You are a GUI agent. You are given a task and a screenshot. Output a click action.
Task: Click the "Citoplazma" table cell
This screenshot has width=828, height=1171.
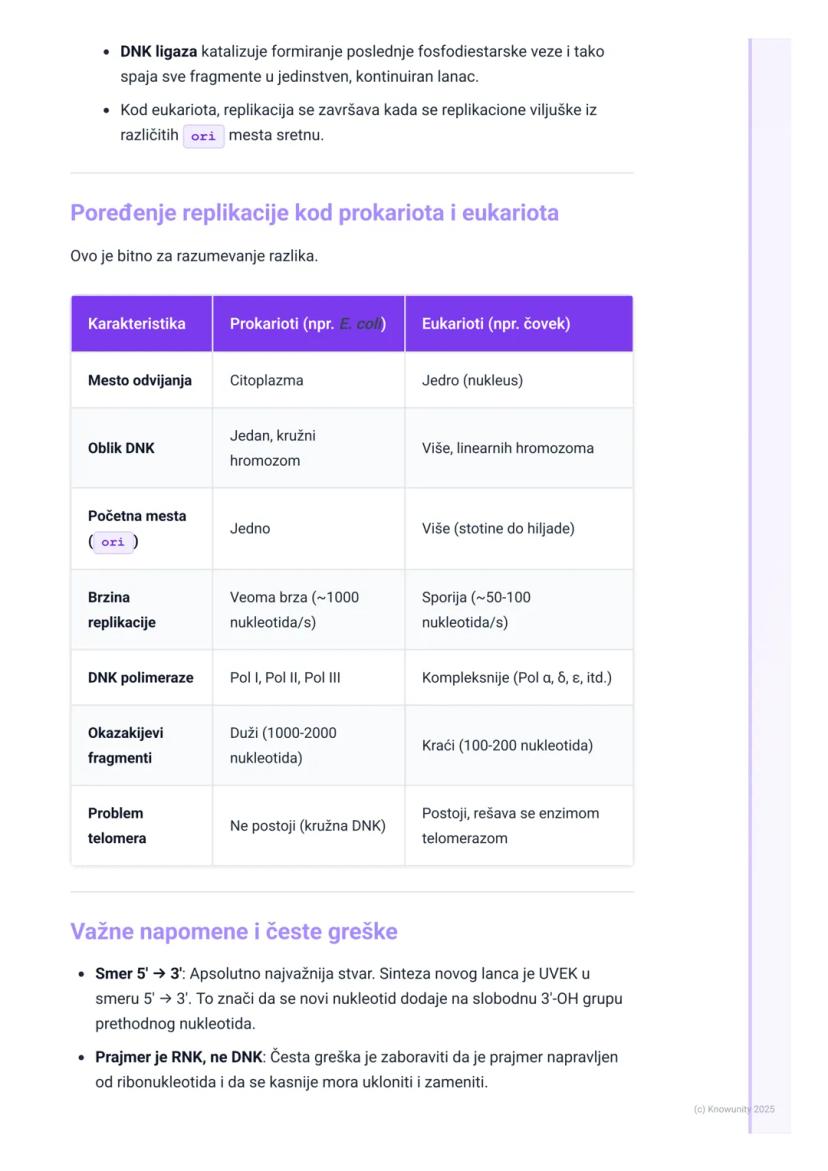[x=266, y=380]
